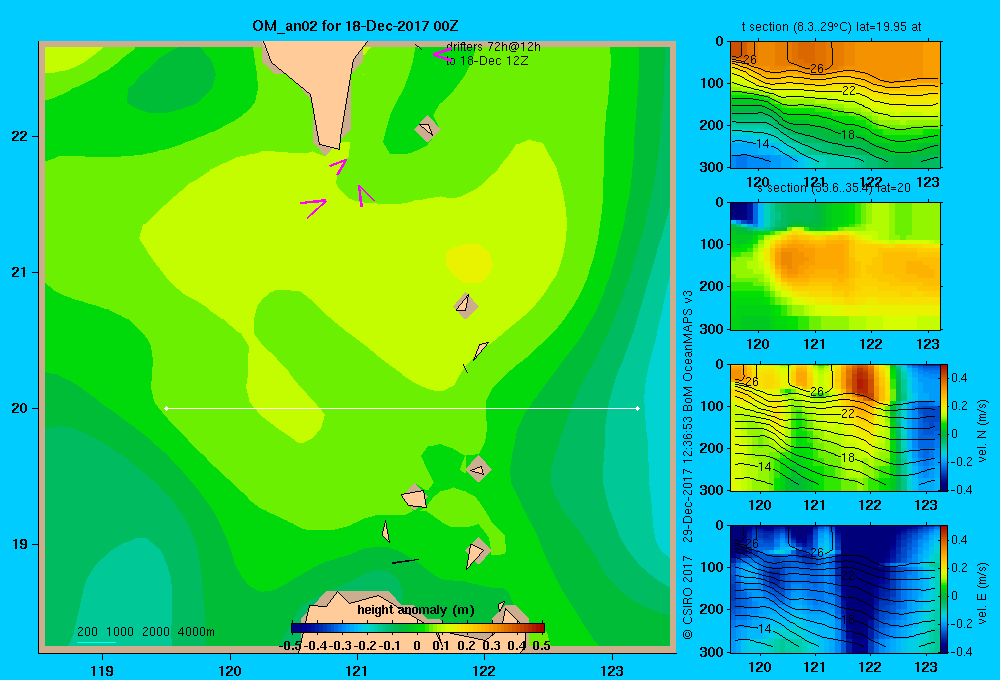Click the depth legend '200 1000 2000 4000m'
1000x680 pixels.
(146, 632)
